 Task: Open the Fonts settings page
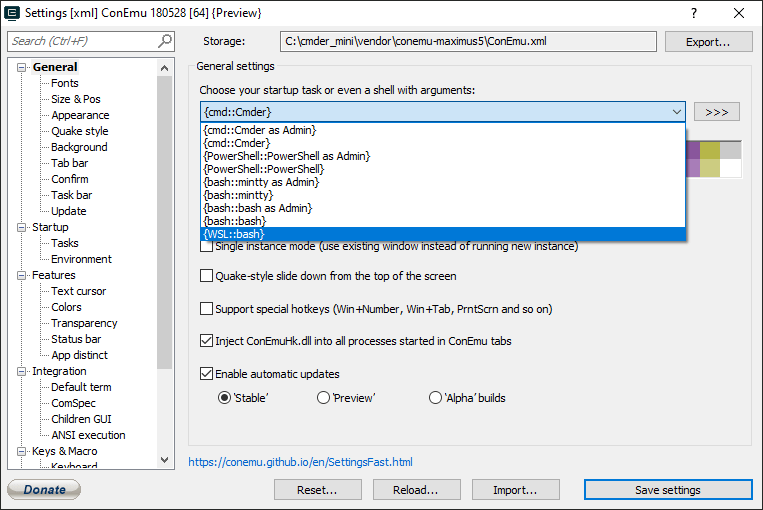point(65,83)
